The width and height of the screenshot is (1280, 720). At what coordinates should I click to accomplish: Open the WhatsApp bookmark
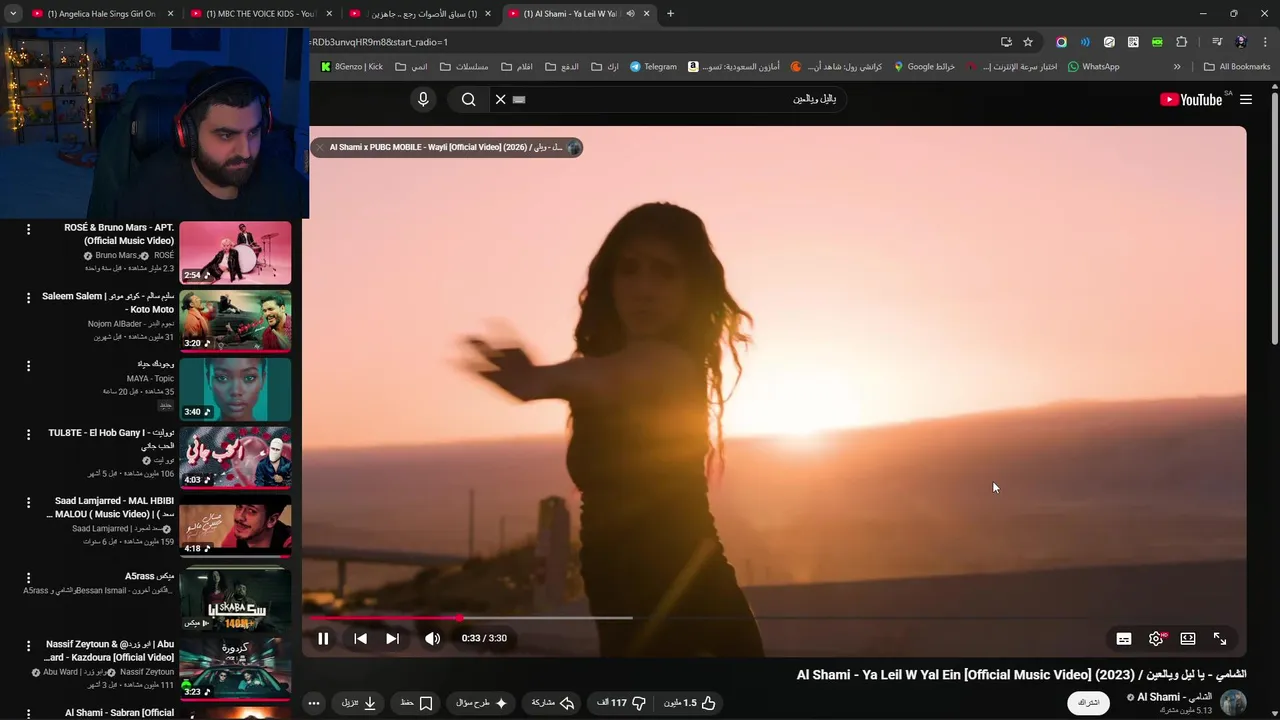point(1094,67)
